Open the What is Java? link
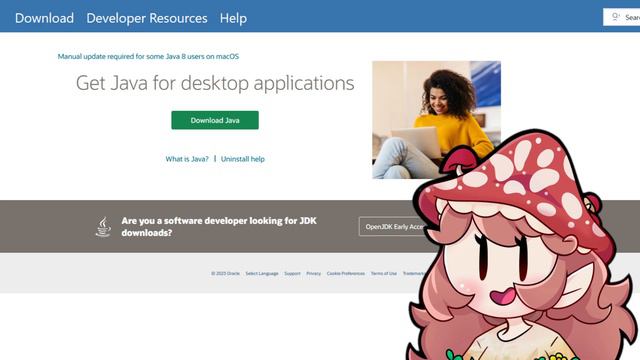This screenshot has height=360, width=640. tap(187, 159)
